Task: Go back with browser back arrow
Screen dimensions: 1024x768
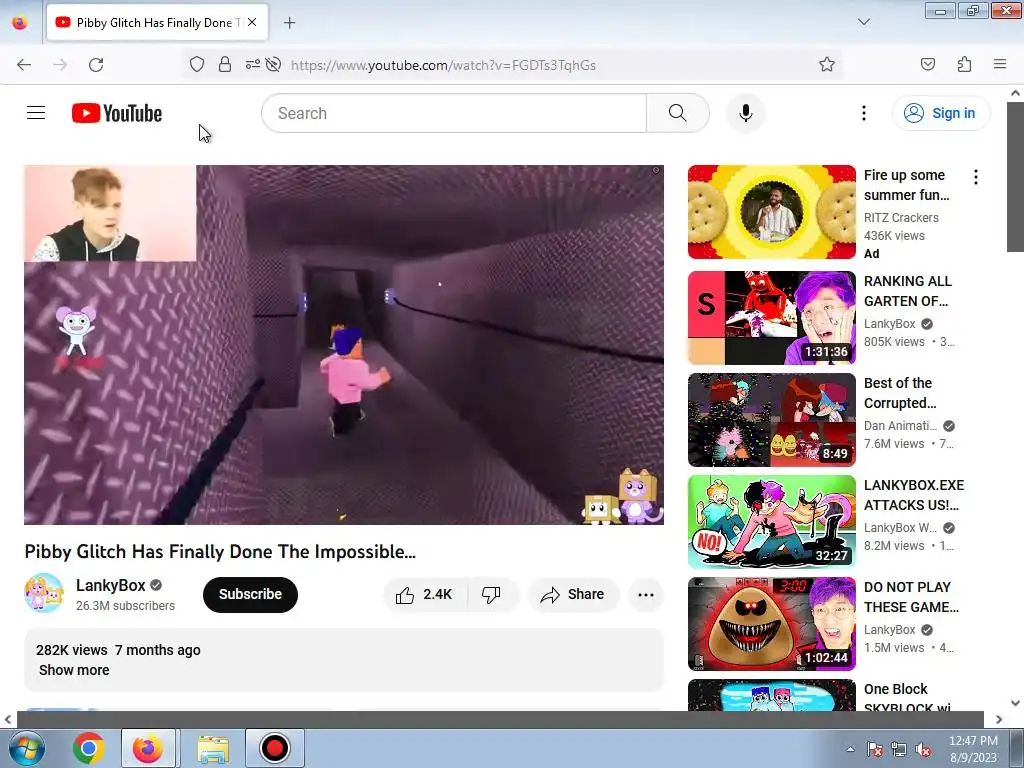Action: click(24, 65)
